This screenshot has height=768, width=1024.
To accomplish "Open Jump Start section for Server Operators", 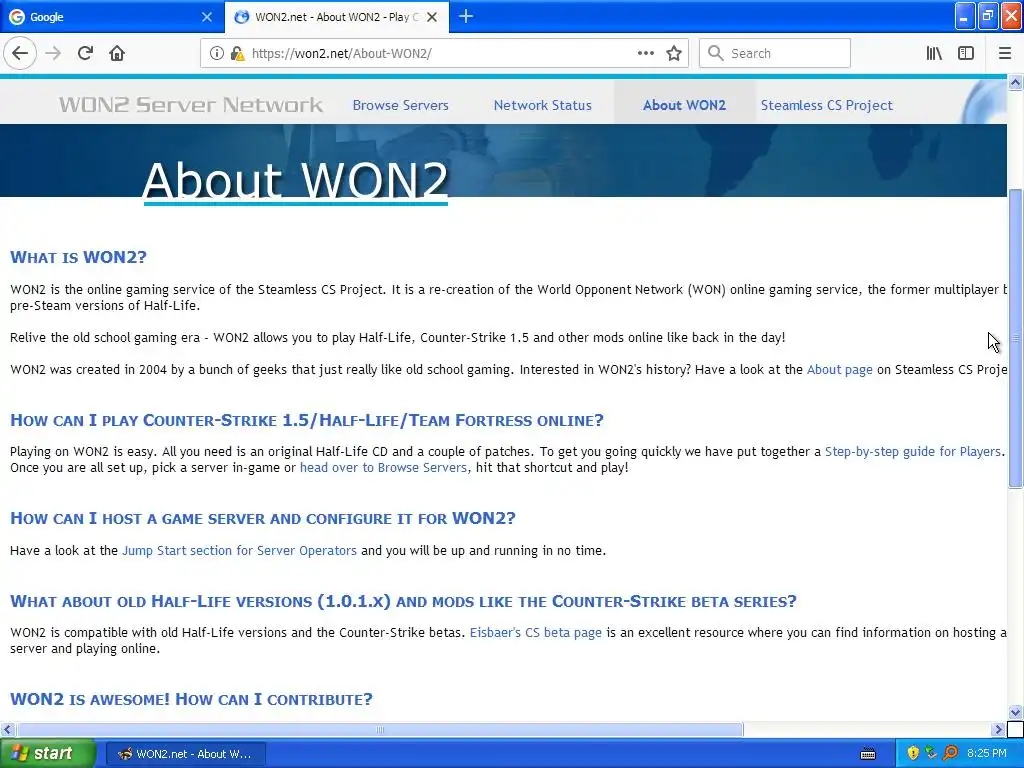I will (x=239, y=551).
